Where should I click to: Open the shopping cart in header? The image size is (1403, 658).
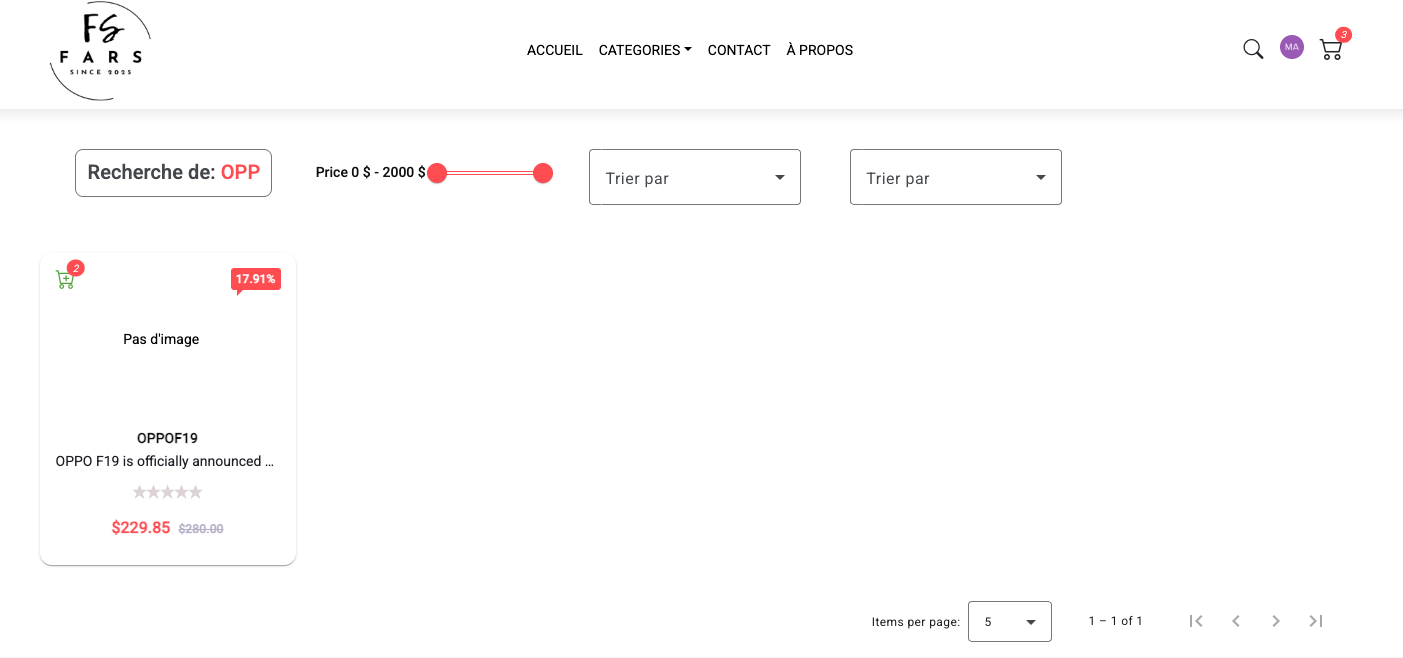pyautogui.click(x=1330, y=49)
